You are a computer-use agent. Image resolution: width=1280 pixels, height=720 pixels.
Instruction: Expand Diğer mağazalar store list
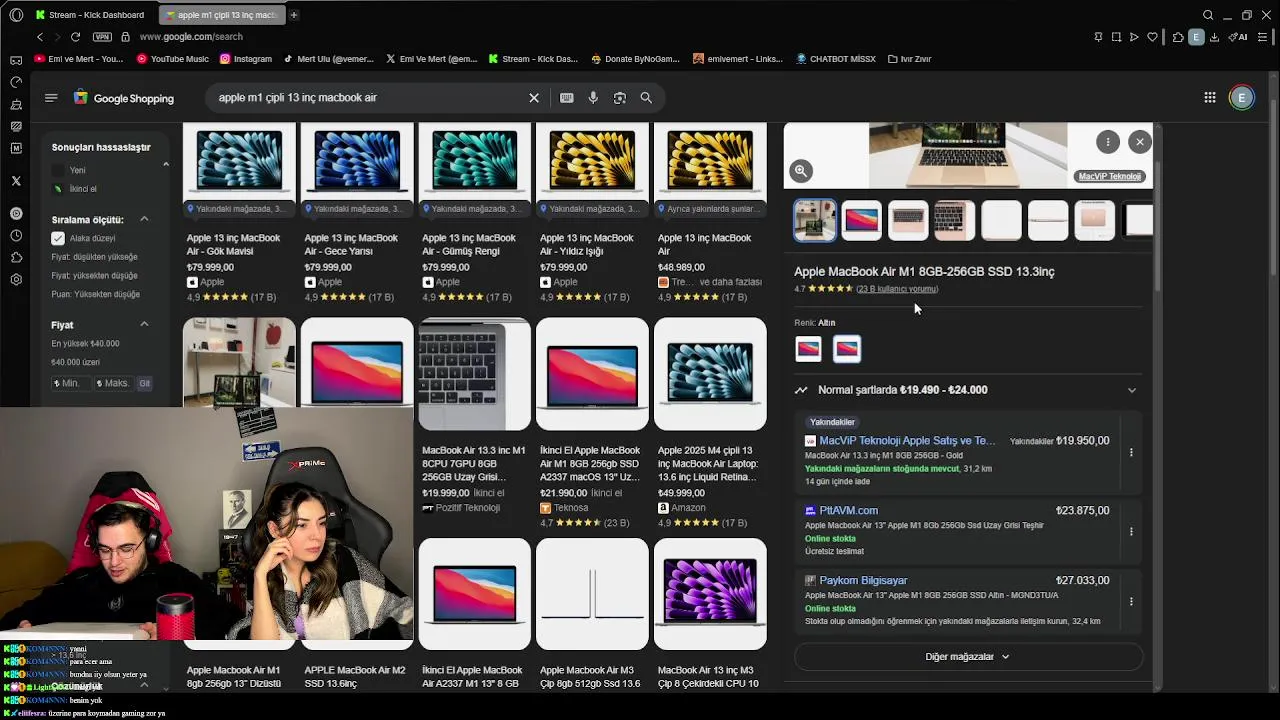[x=968, y=657]
